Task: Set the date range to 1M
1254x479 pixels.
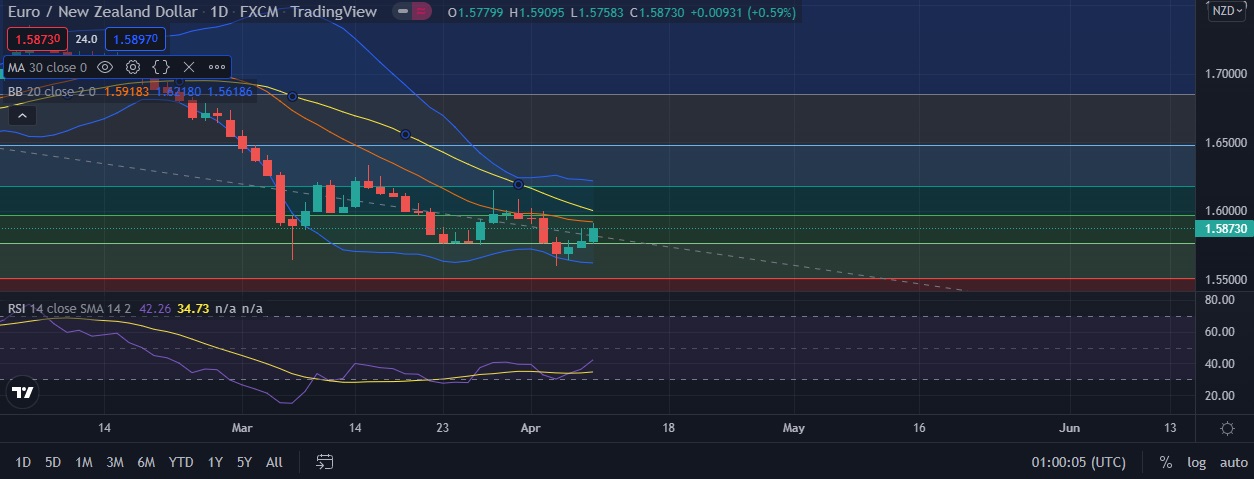Action: click(x=84, y=462)
